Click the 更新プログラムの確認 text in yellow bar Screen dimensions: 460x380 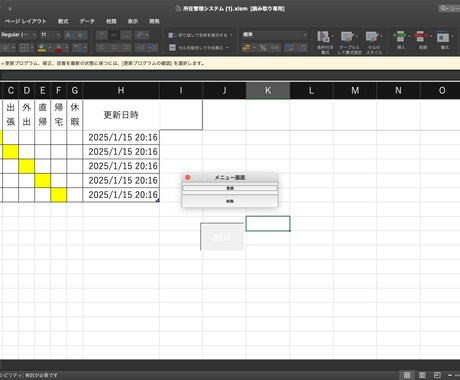(147, 63)
